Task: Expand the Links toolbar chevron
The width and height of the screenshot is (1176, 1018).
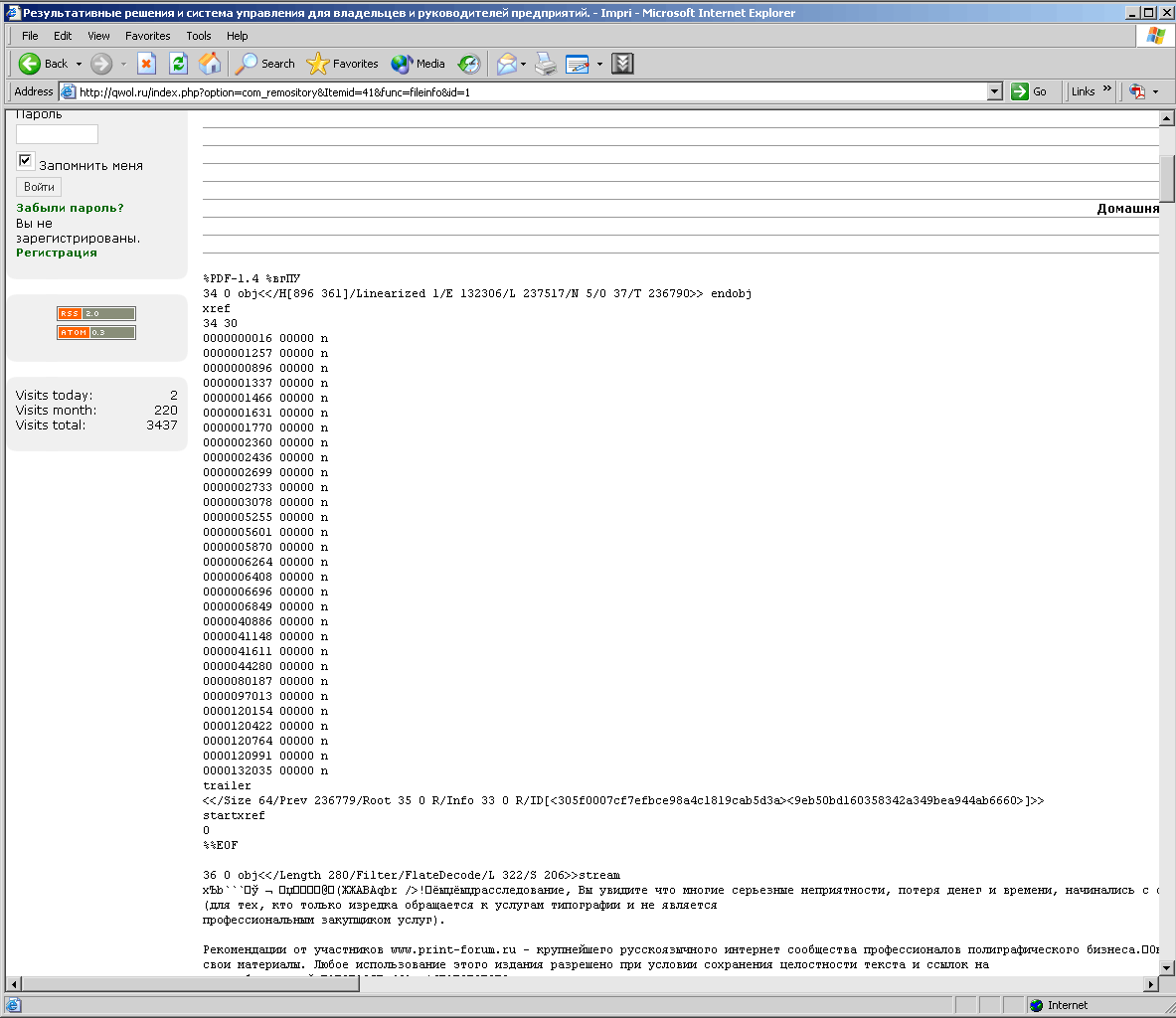Action: pos(1107,89)
